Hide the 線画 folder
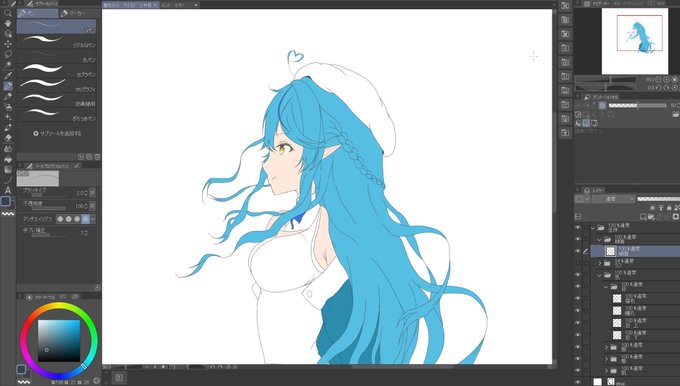Image resolution: width=680 pixels, height=386 pixels. click(578, 239)
